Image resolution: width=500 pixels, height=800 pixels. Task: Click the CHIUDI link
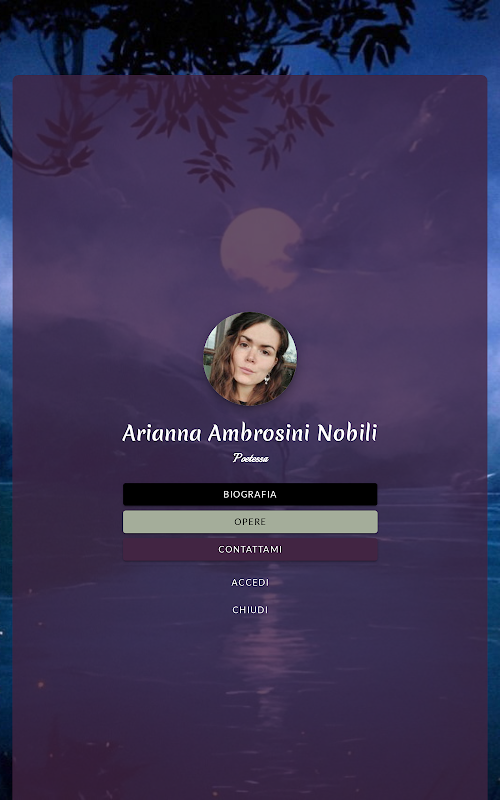click(x=250, y=610)
